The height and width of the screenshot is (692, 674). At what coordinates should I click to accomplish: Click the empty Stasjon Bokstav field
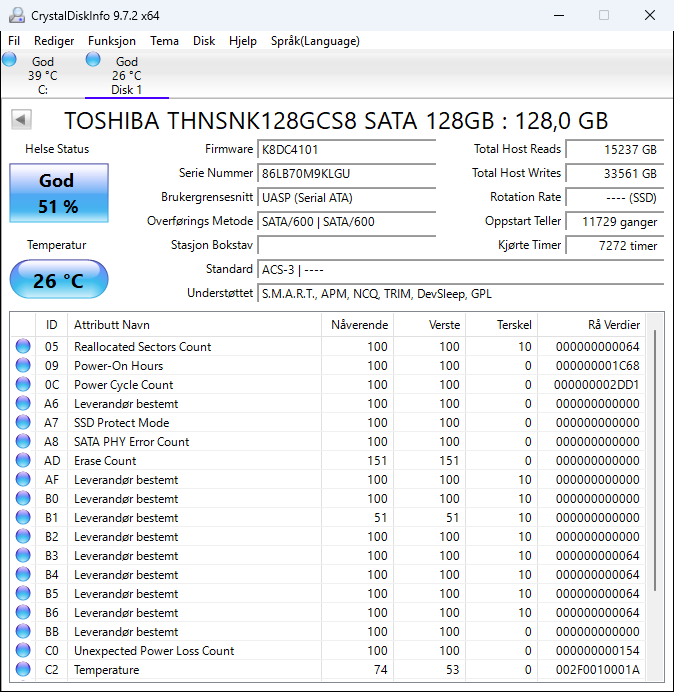346,245
